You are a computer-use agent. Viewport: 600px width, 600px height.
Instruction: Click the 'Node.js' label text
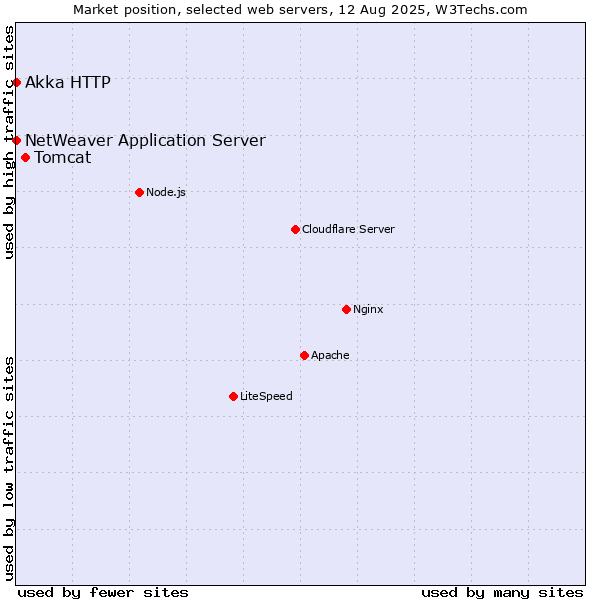coord(166,192)
